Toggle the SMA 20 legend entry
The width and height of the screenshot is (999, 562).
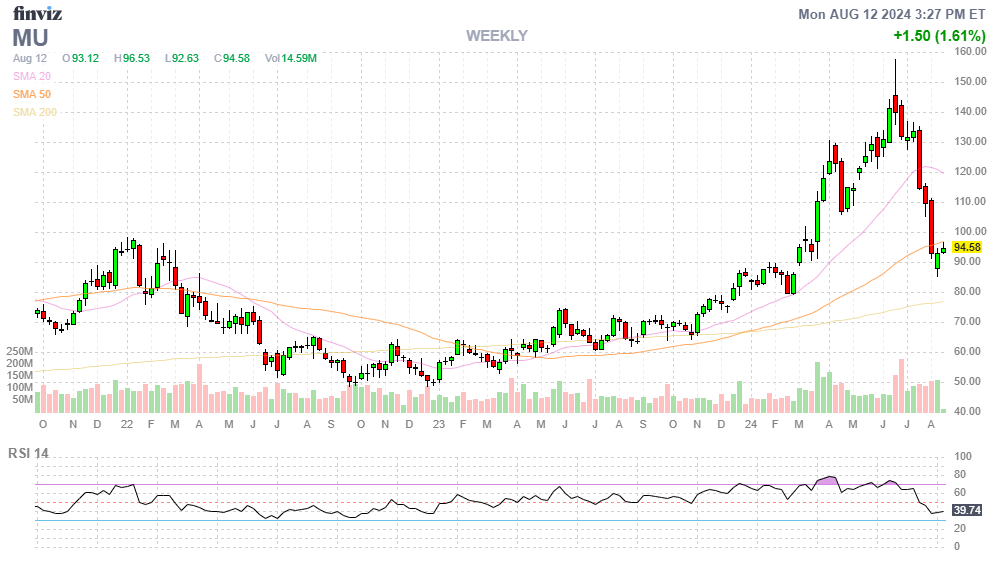pyautogui.click(x=31, y=76)
